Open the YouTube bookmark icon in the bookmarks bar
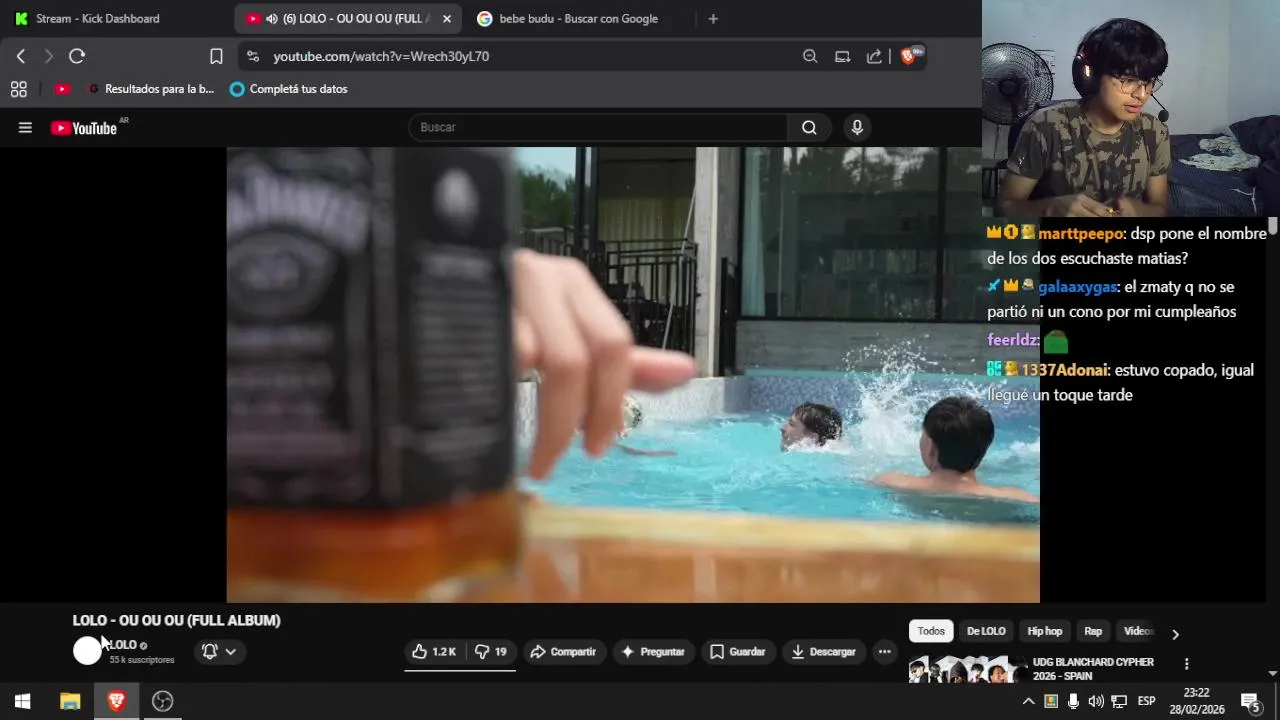Screen dimensions: 1280x720 coord(62,89)
